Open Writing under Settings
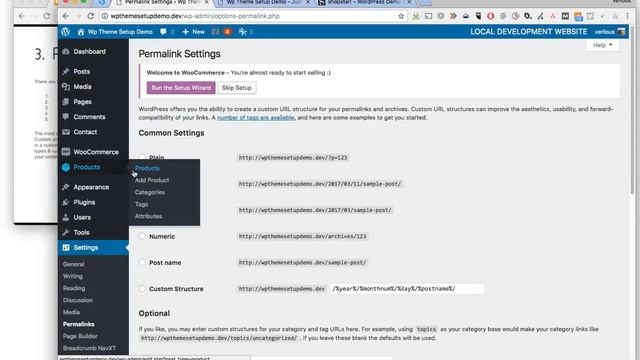The width and height of the screenshot is (640, 360). (73, 276)
